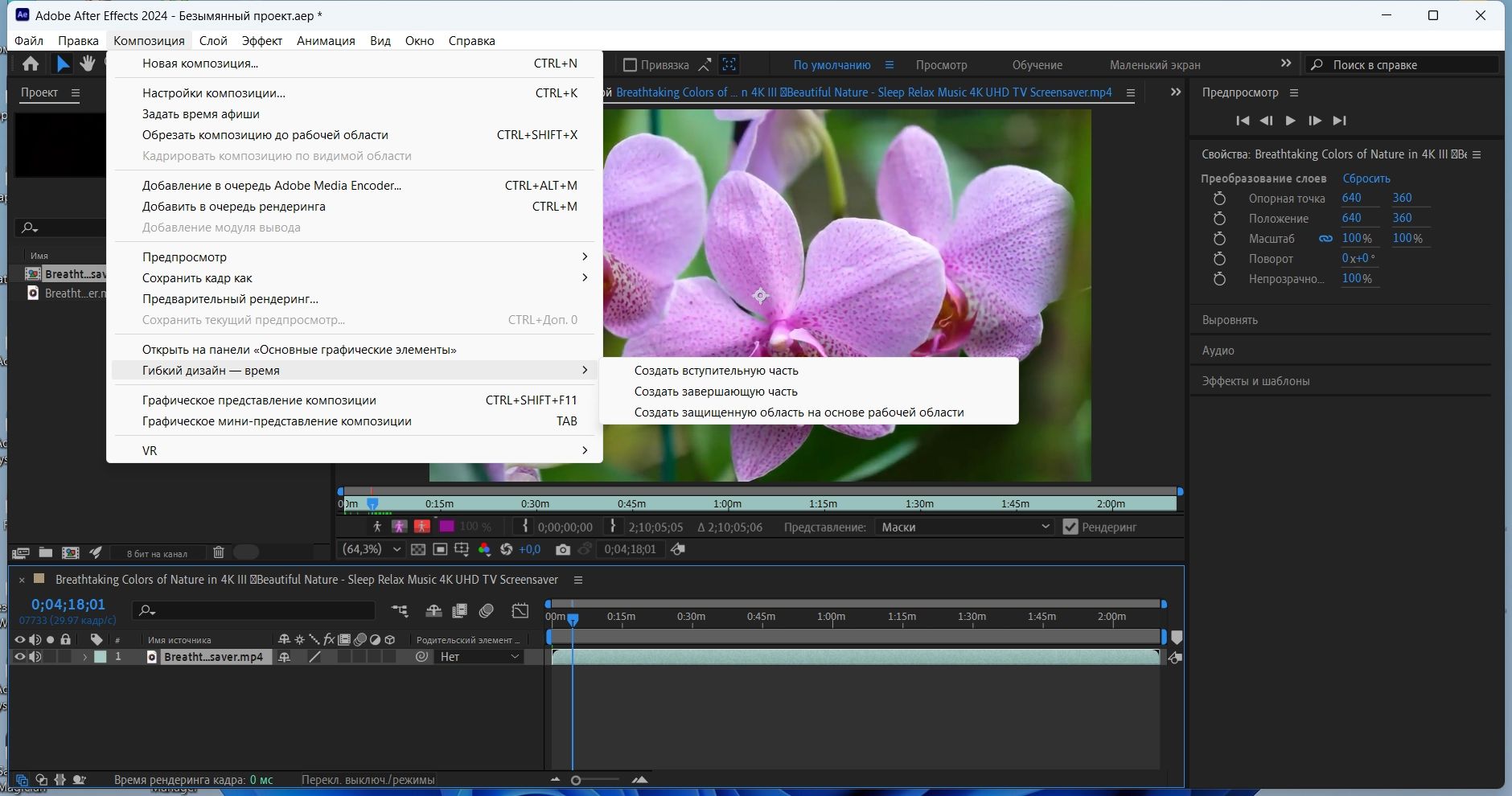Open the Родительский элемент Нет dropdown
The width and height of the screenshot is (1512, 796).
coord(476,656)
